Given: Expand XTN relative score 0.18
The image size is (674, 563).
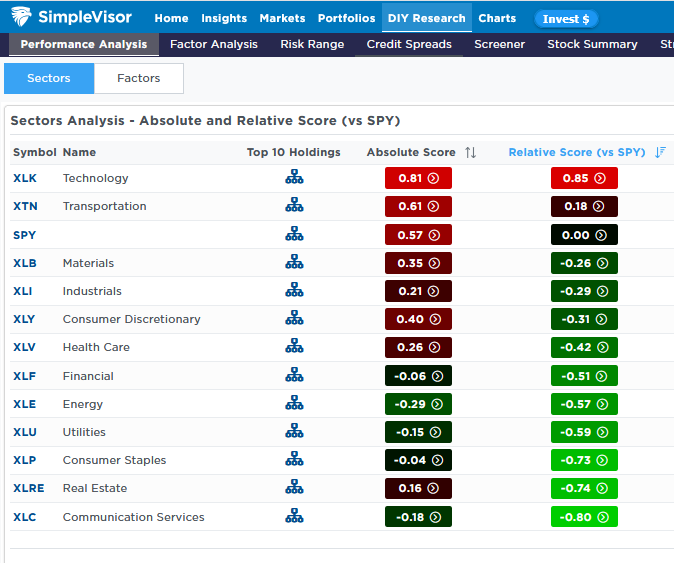Looking at the screenshot, I should click(584, 206).
